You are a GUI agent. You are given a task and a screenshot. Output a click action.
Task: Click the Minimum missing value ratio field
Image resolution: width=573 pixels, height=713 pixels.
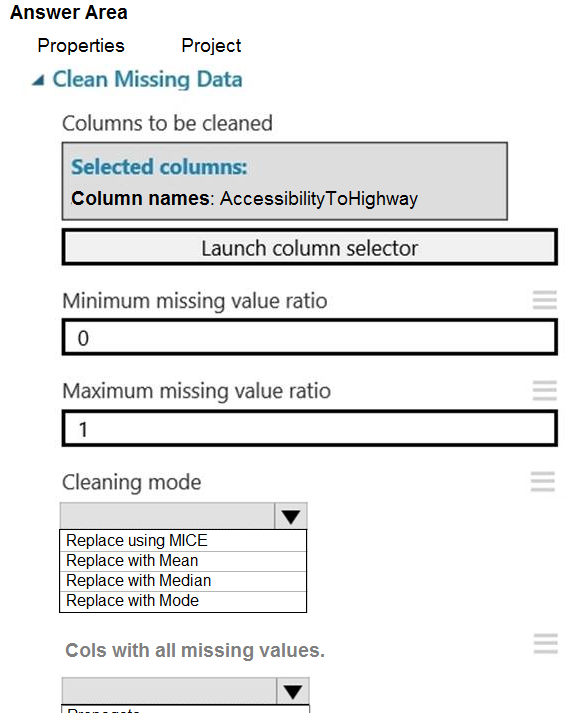[310, 338]
